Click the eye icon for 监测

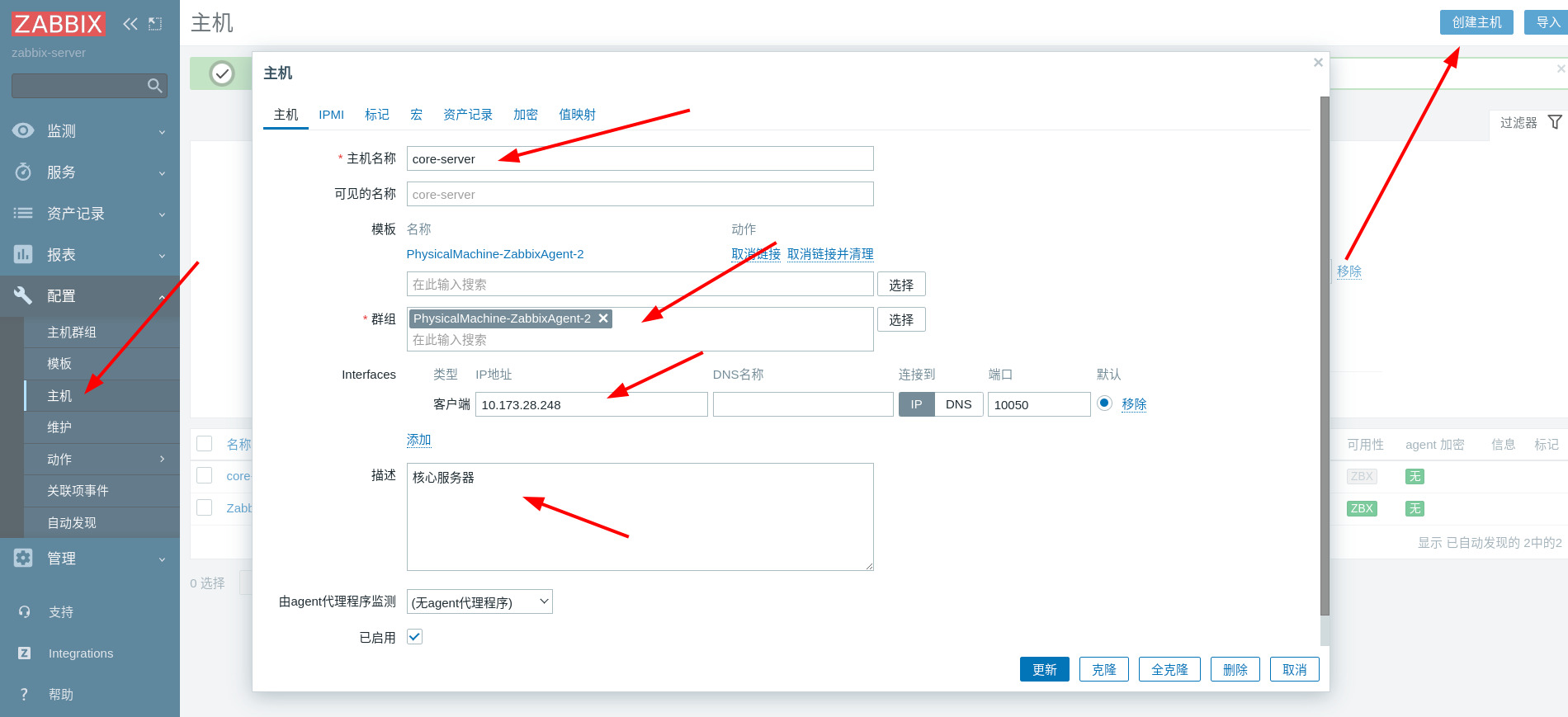pos(23,130)
